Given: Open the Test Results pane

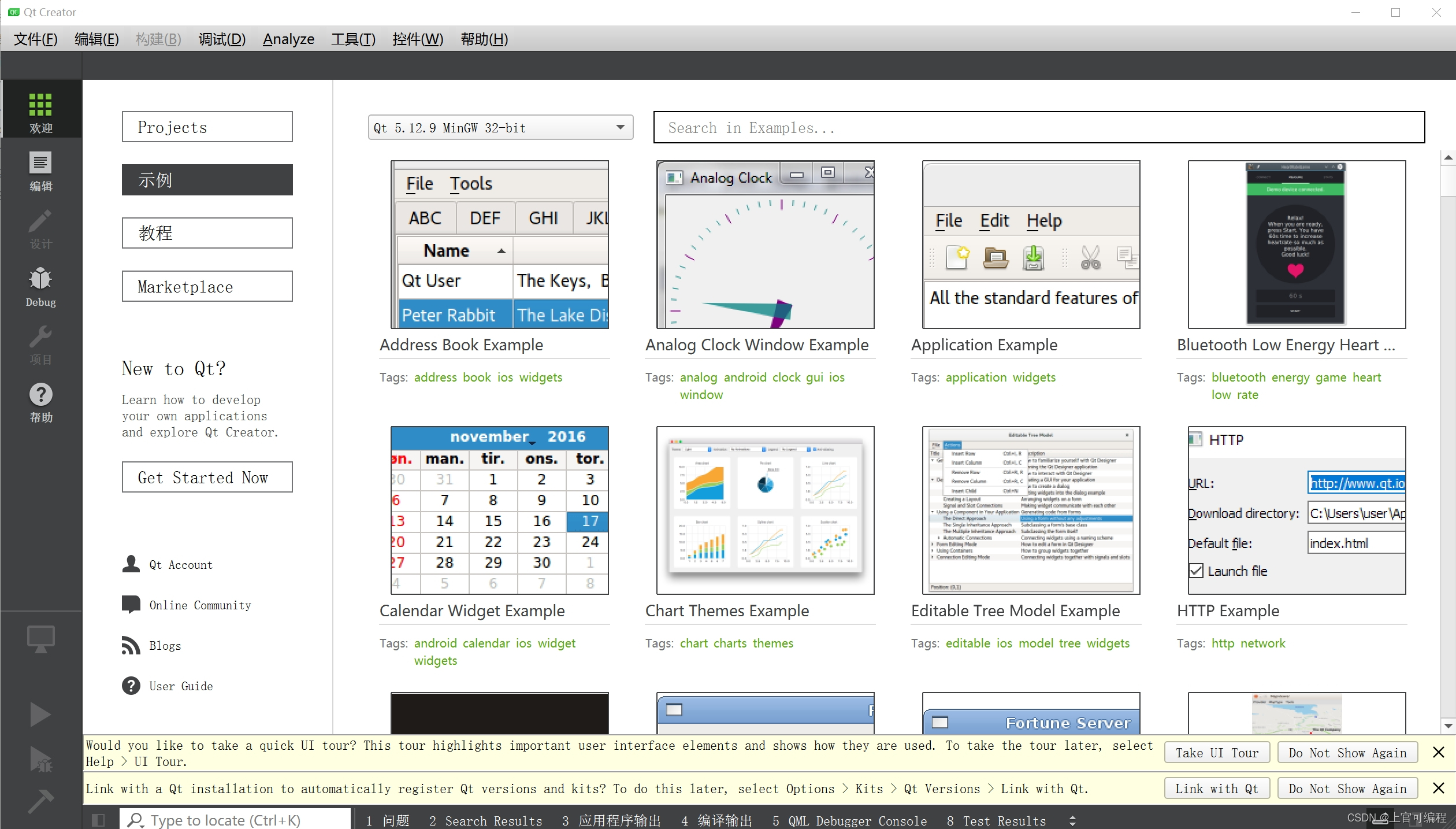Looking at the screenshot, I should (x=996, y=820).
